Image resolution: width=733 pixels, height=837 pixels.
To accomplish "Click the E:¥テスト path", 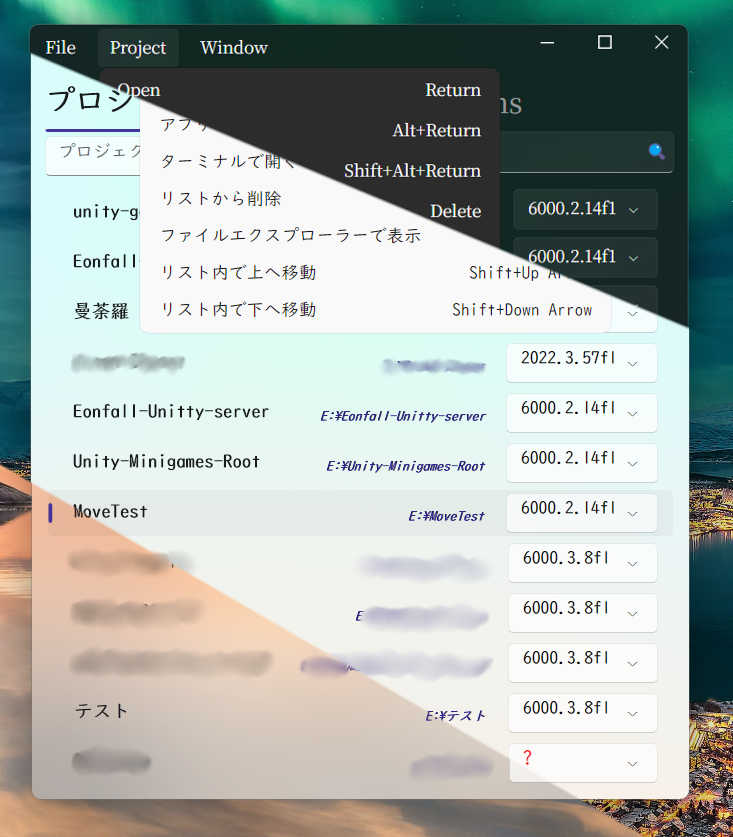I will pos(455,716).
